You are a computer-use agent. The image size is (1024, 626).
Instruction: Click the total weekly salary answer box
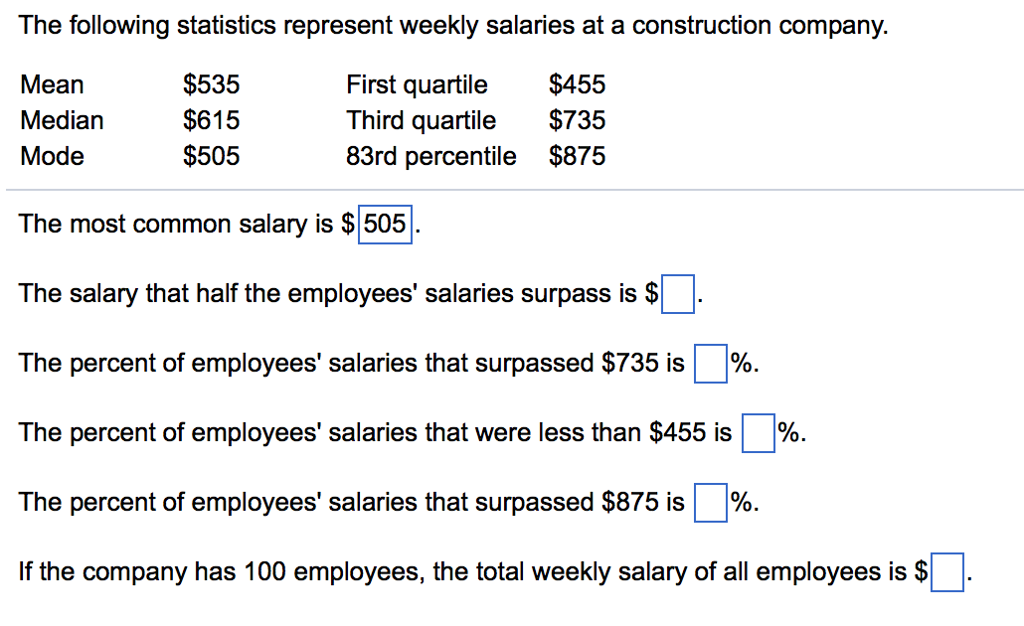tap(947, 571)
